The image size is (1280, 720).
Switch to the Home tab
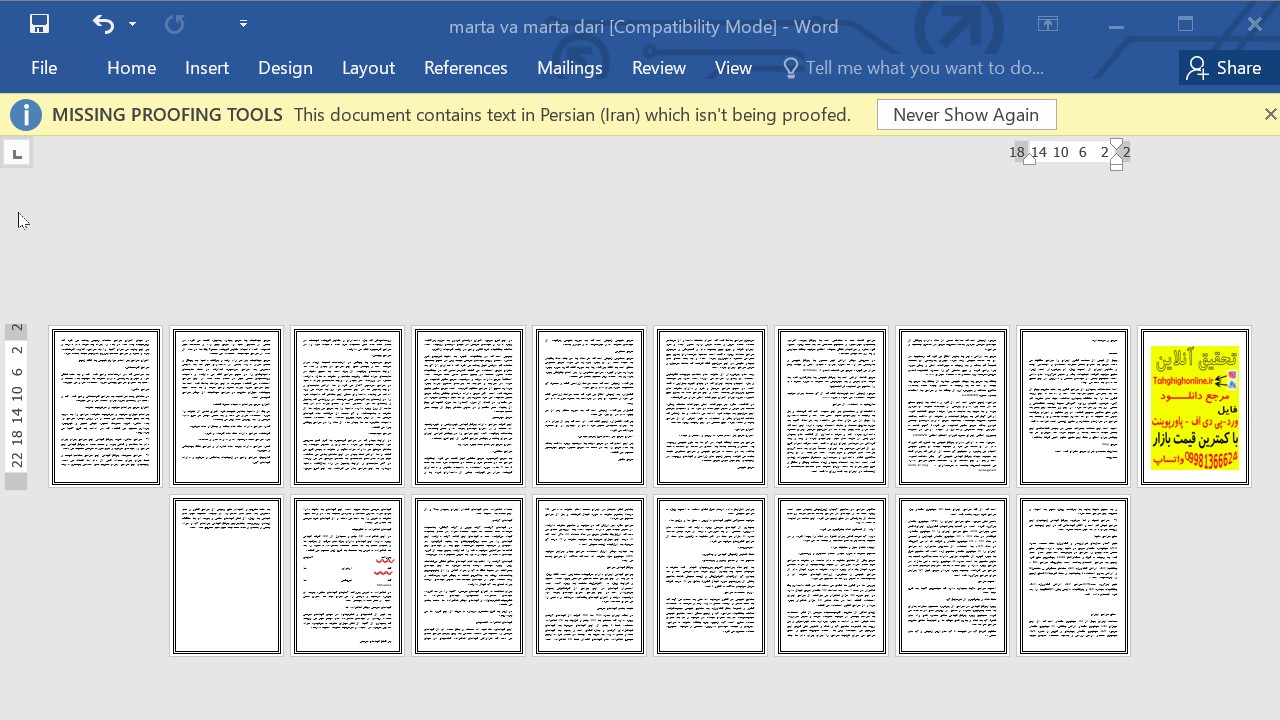[x=131, y=68]
